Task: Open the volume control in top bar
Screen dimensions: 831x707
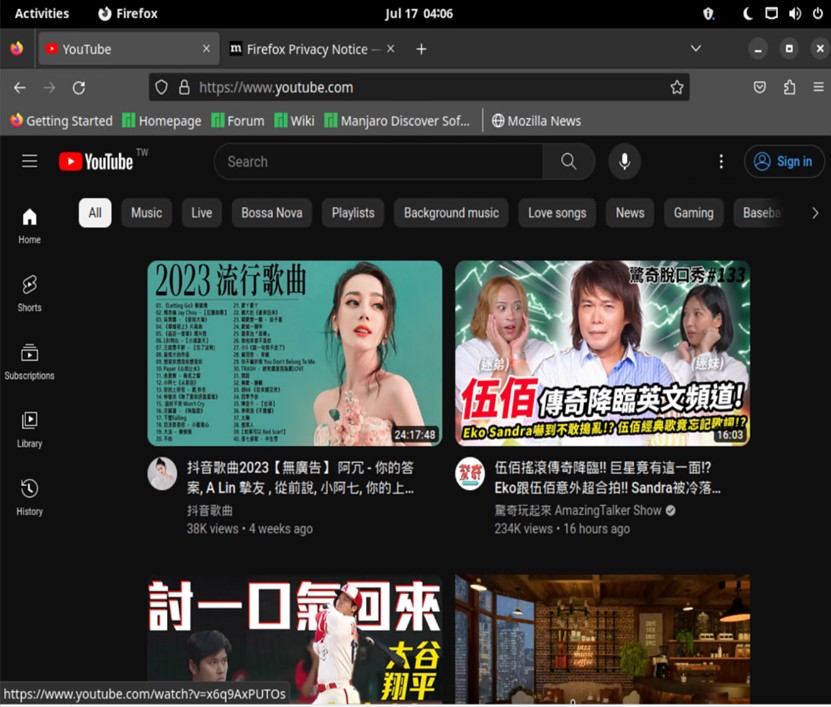Action: 794,14
